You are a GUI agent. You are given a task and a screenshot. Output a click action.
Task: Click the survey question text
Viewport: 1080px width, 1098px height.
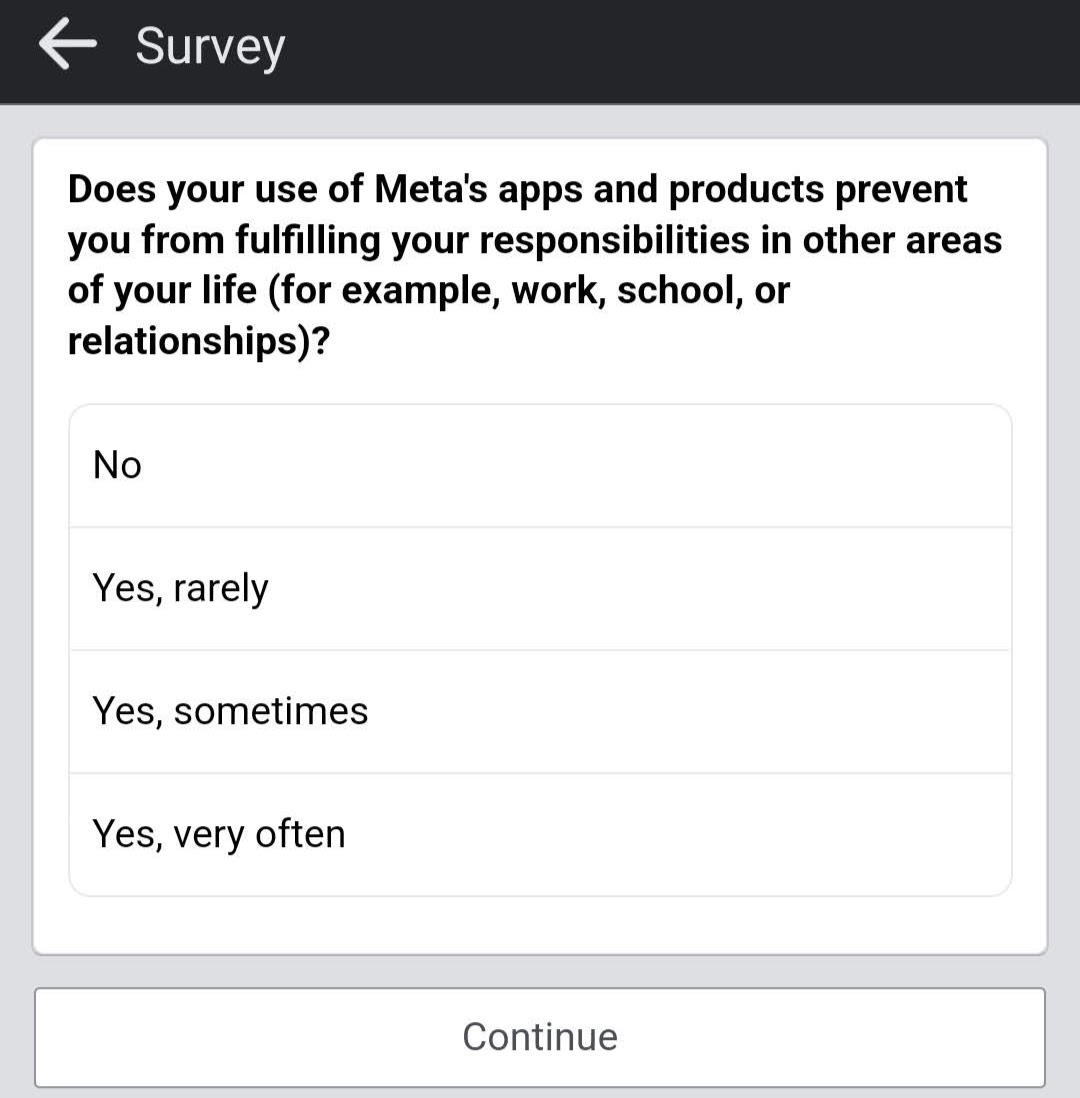[x=535, y=265]
